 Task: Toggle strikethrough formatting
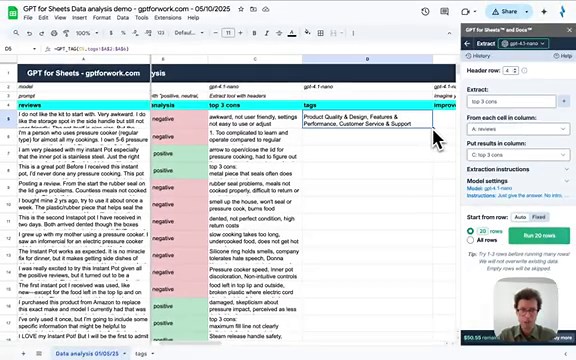click(x=279, y=33)
